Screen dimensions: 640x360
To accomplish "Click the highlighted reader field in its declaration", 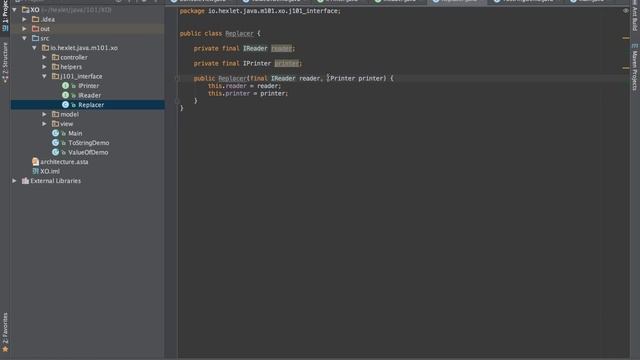I will tap(282, 49).
